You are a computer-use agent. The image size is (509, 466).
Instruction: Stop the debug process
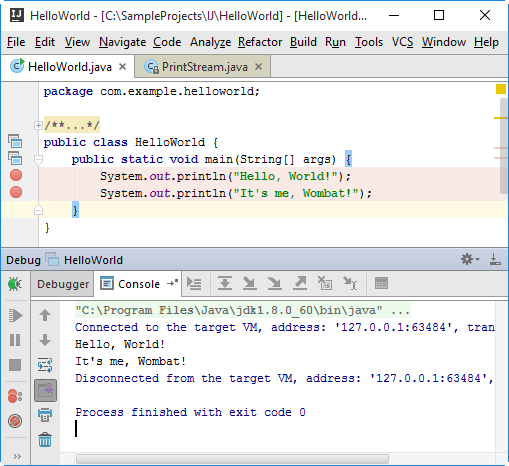[15, 365]
